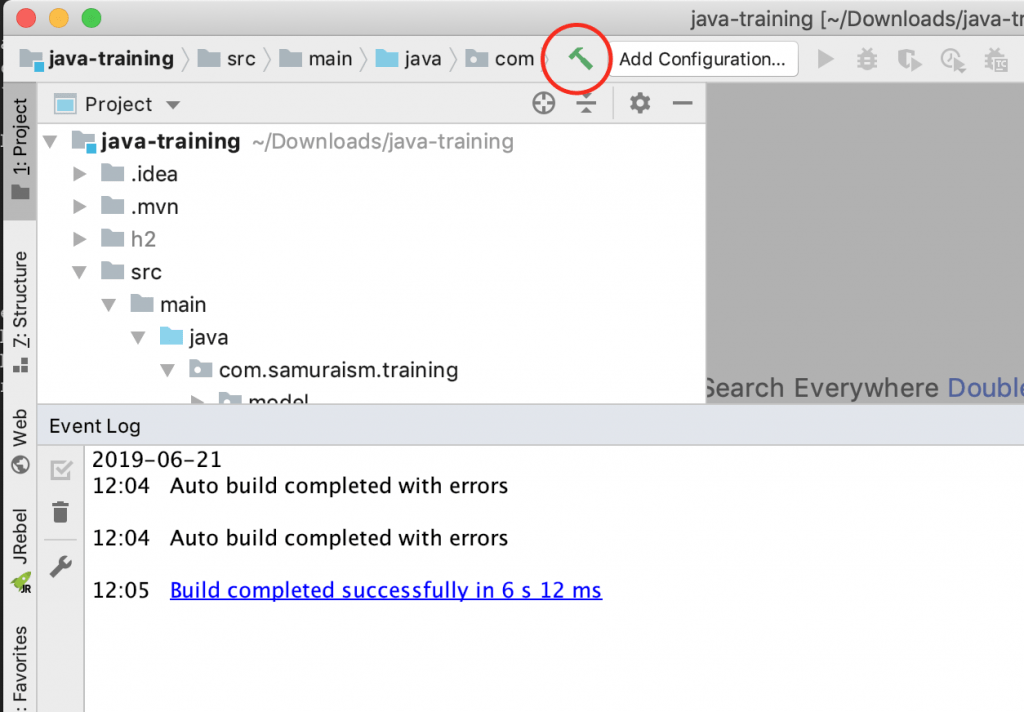Select the com.samuraism.training package
This screenshot has width=1024, height=712.
point(338,370)
